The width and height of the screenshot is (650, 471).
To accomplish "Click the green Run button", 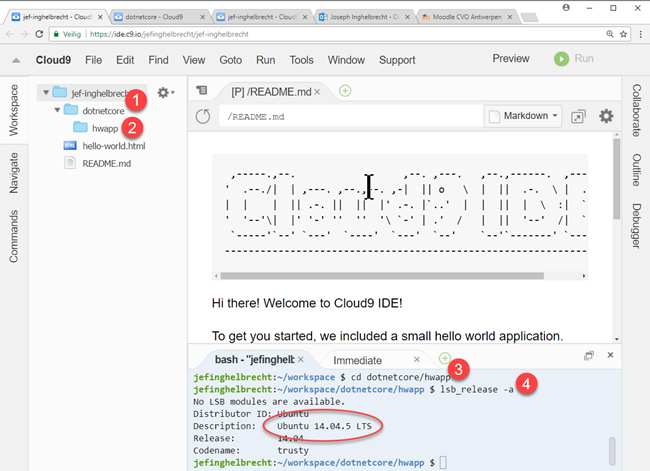I will click(574, 59).
